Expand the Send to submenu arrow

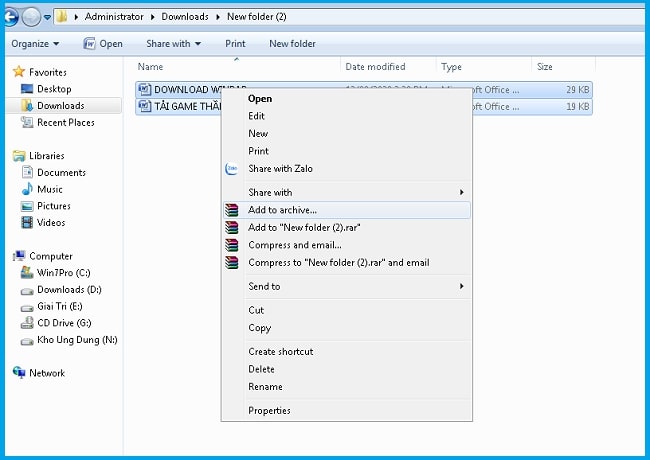[461, 287]
